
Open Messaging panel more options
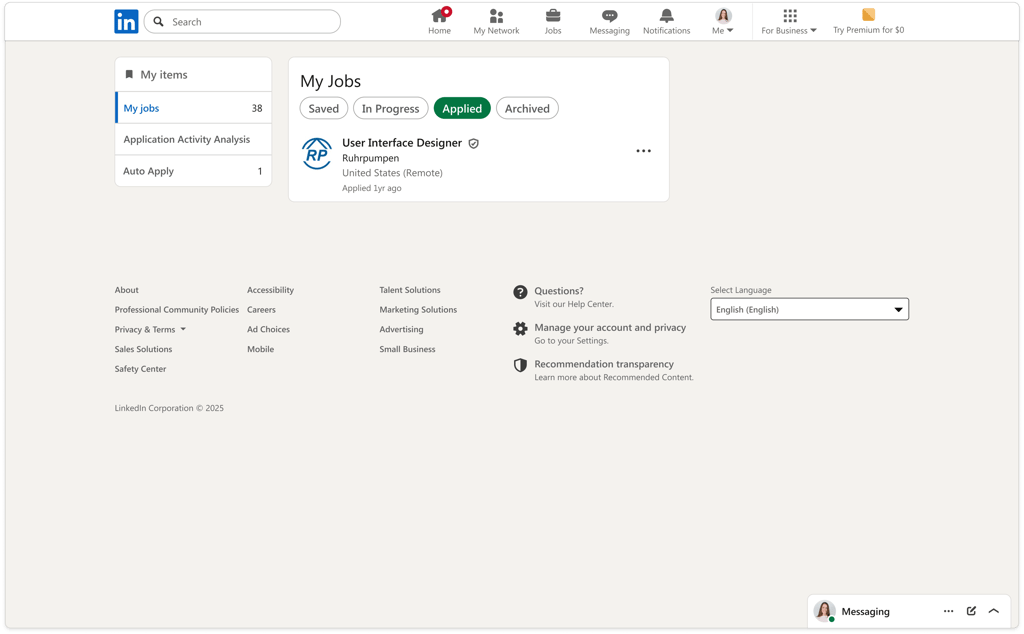948,611
